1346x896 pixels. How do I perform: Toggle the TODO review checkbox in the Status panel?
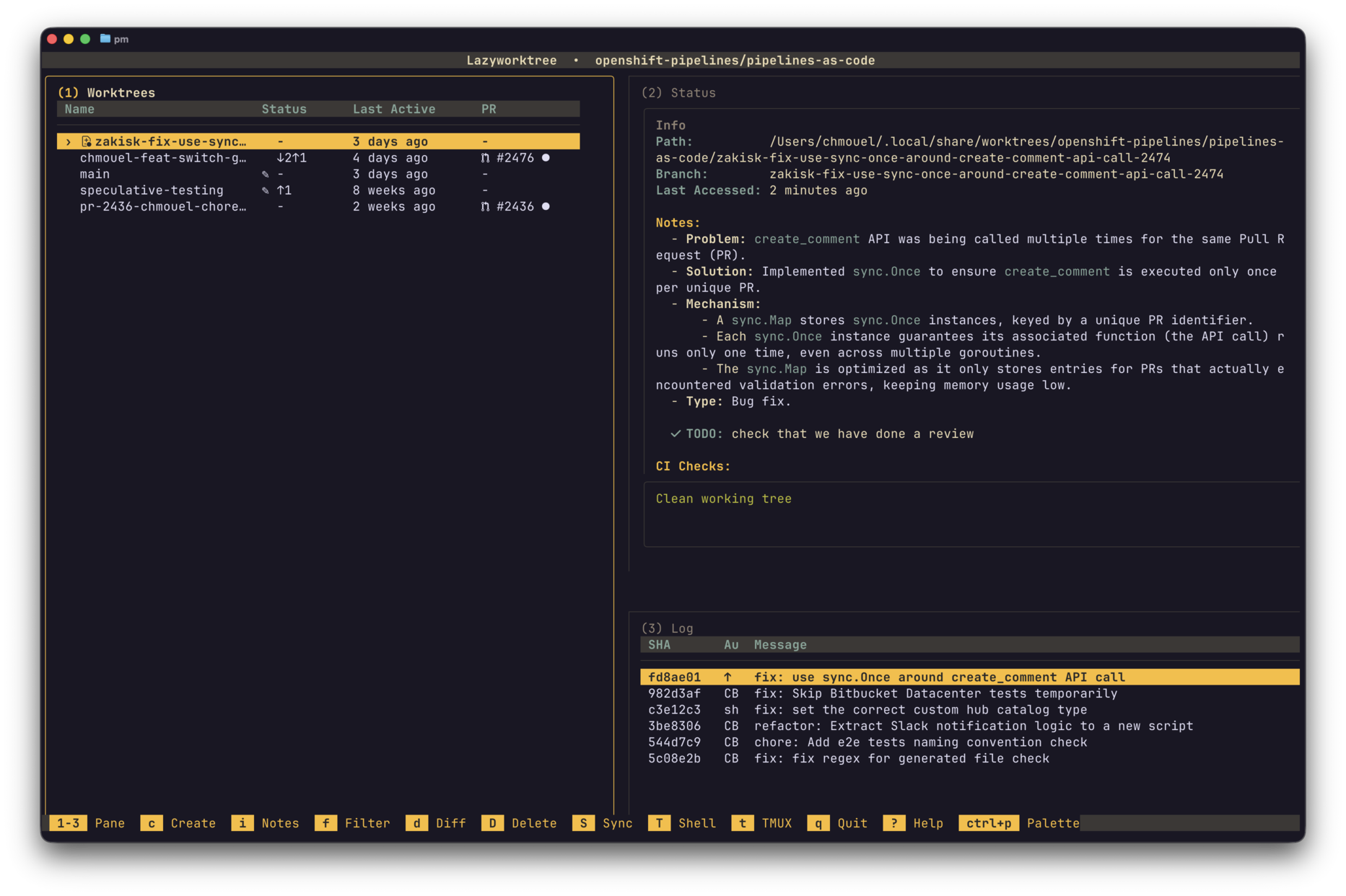pyautogui.click(x=675, y=434)
